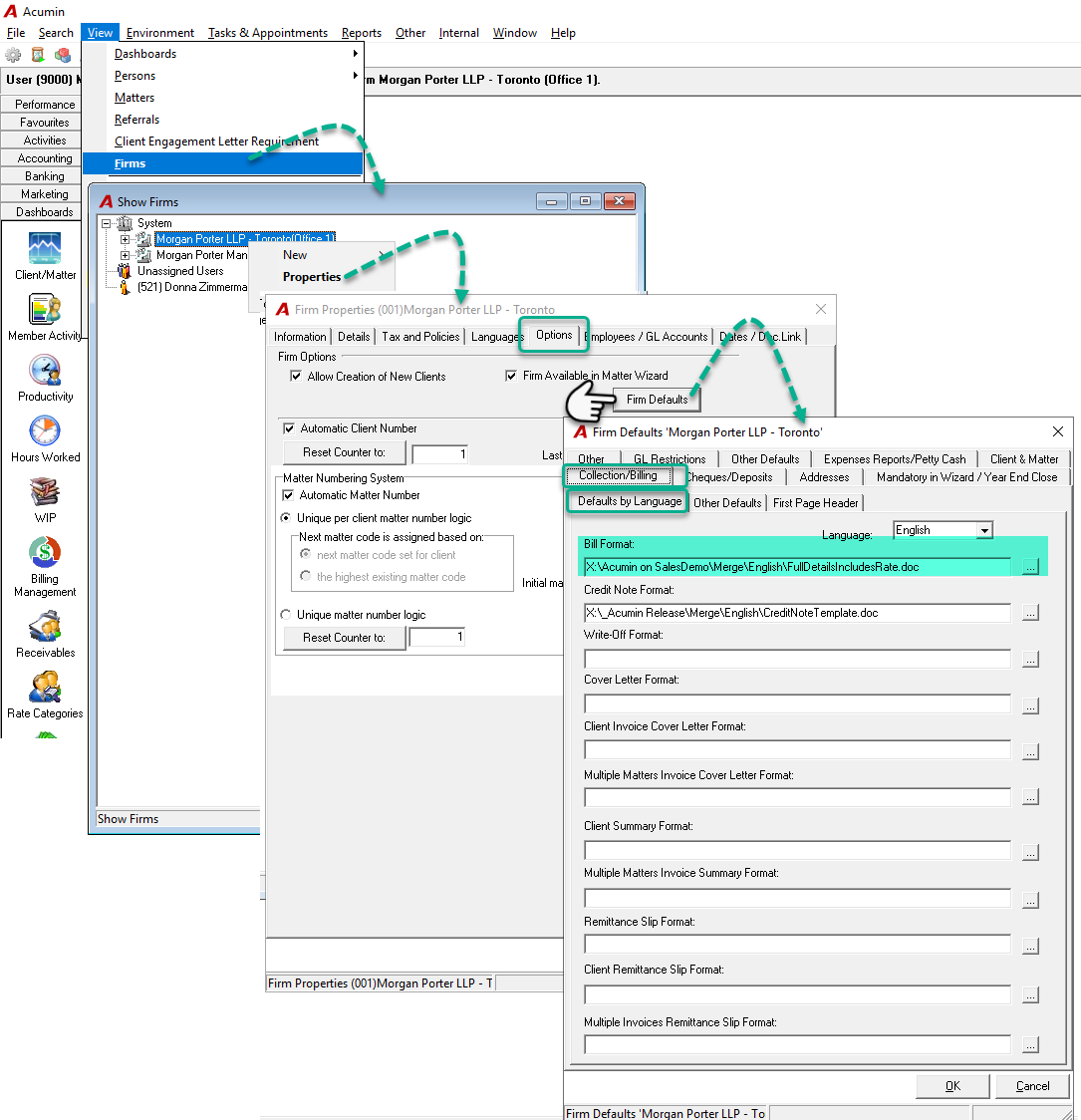Open the Rate Categories icon

(x=45, y=688)
